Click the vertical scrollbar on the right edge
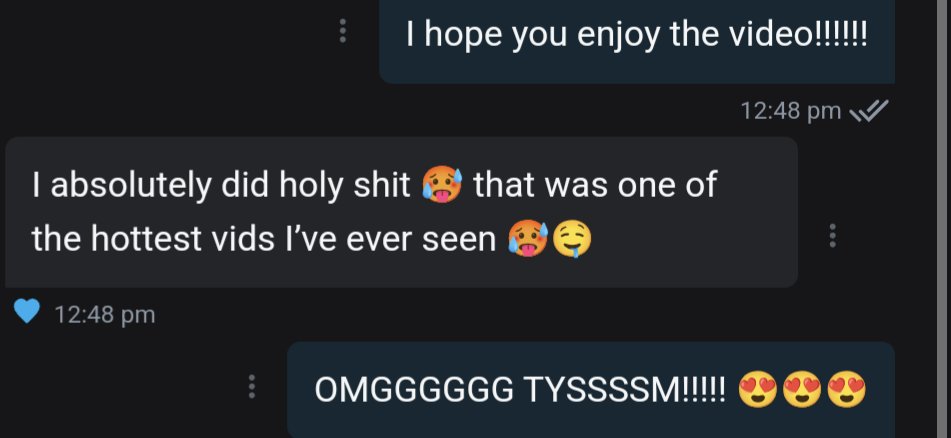951x438 pixels. point(942,219)
